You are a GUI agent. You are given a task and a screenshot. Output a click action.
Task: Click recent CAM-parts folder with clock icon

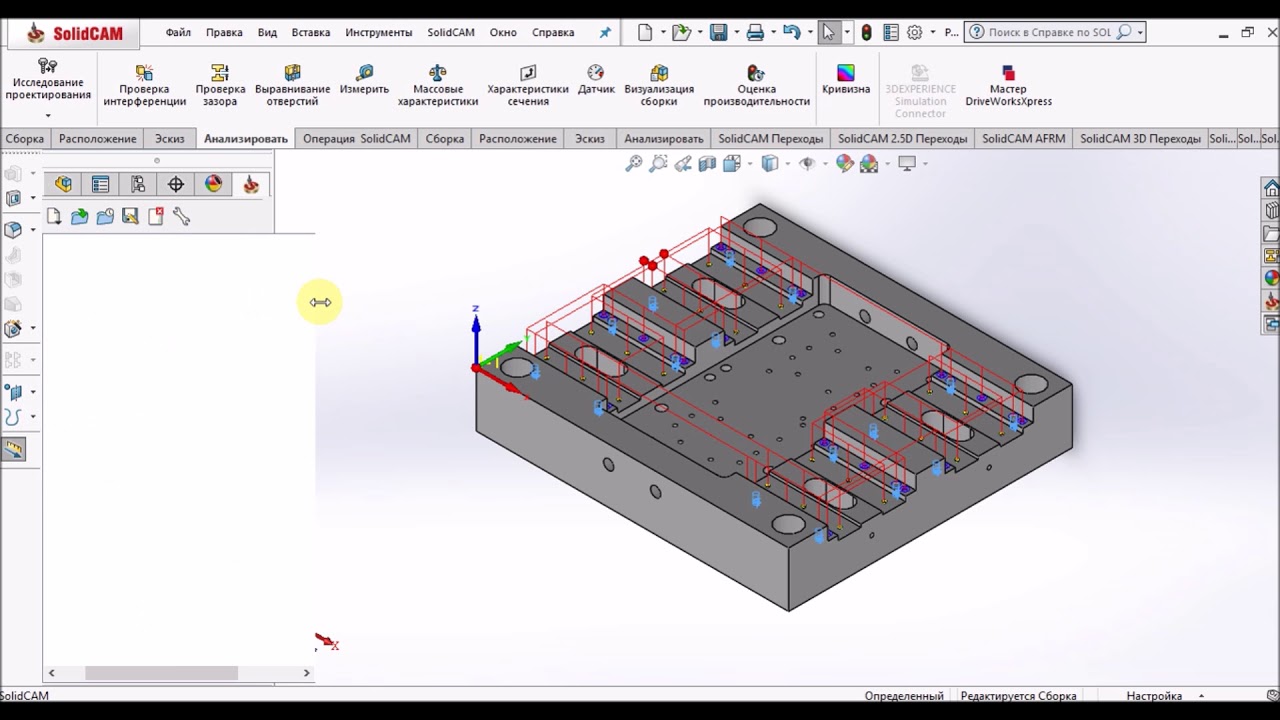[105, 216]
